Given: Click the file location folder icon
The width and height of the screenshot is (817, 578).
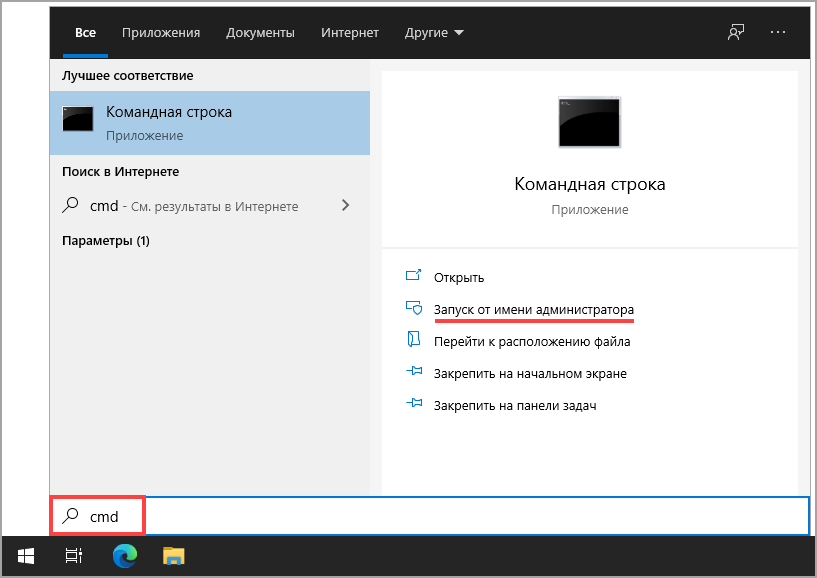Looking at the screenshot, I should 414,339.
